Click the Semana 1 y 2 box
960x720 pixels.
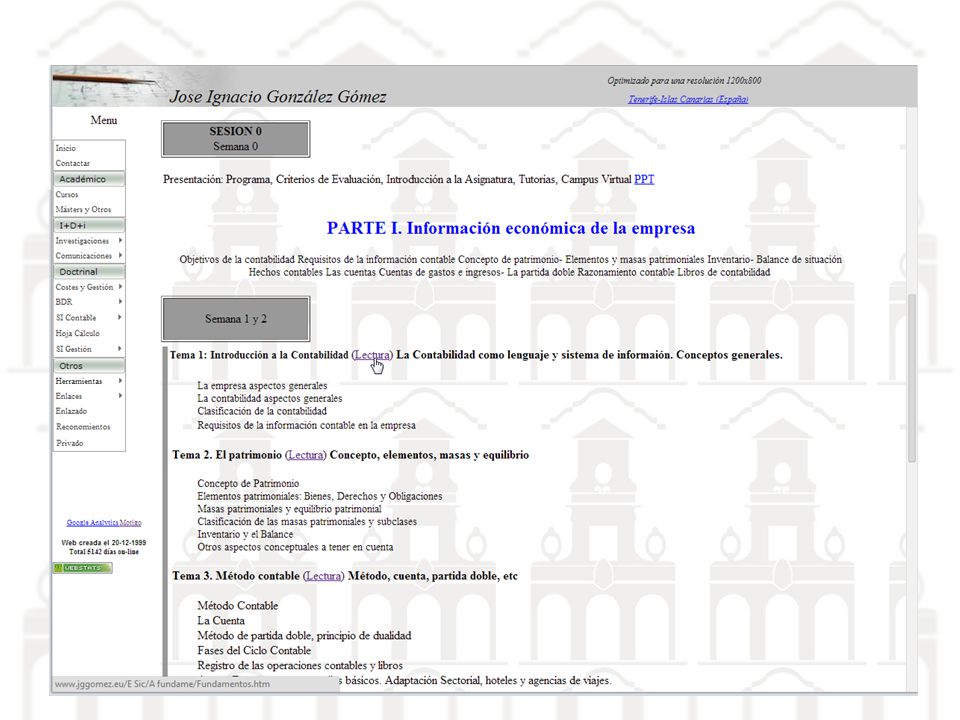pyautogui.click(x=236, y=319)
